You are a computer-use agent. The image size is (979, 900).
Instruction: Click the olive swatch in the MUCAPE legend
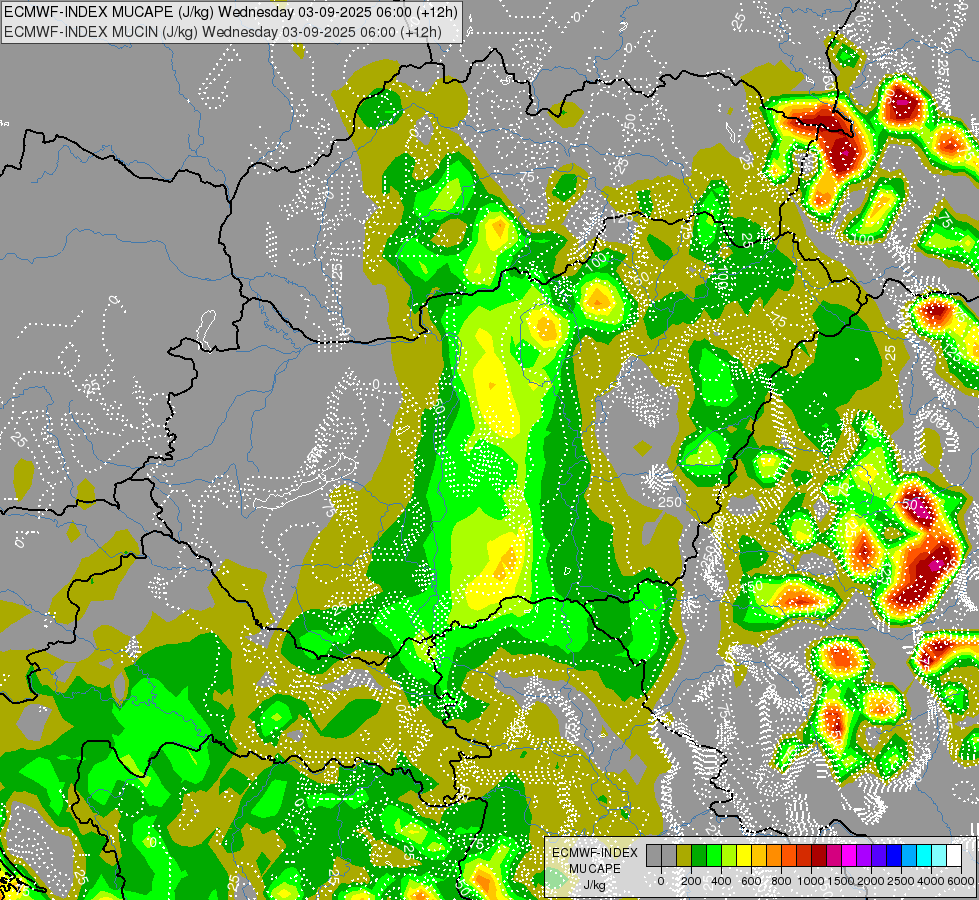tap(684, 856)
